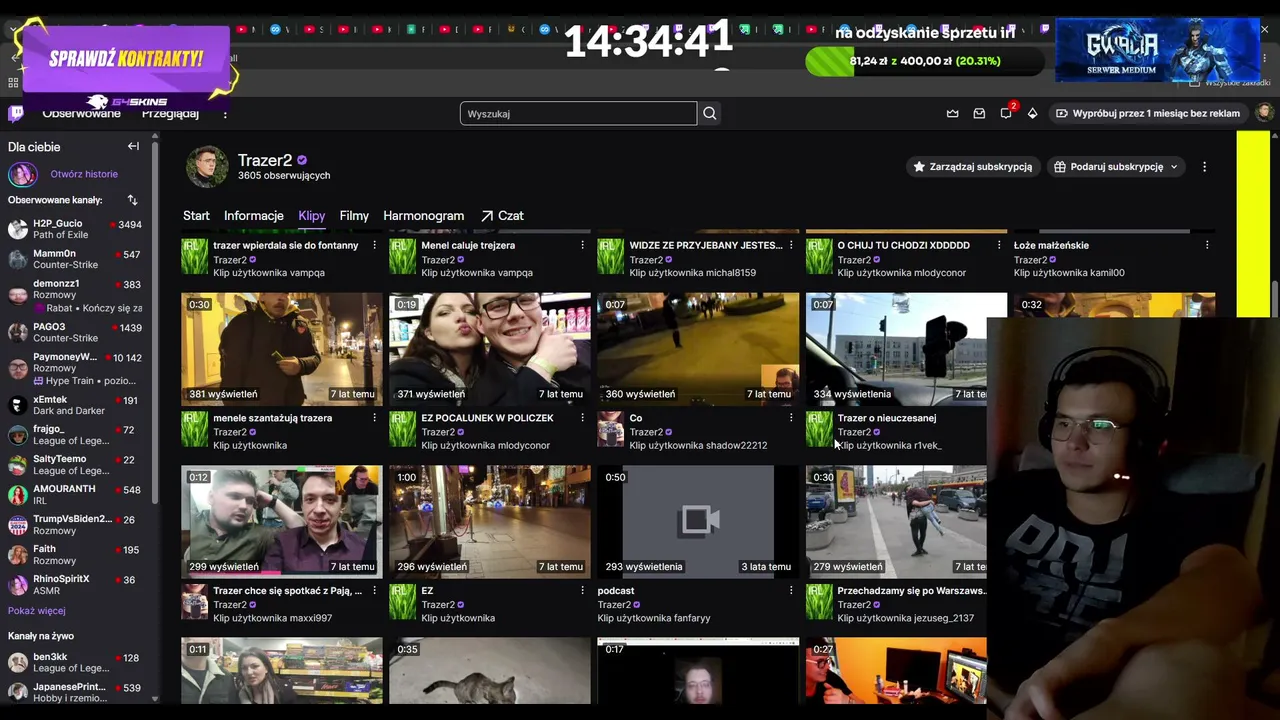Open options for 'EZ POCALUNEK W POLICZEK' clip
The width and height of the screenshot is (1280, 720).
(583, 418)
